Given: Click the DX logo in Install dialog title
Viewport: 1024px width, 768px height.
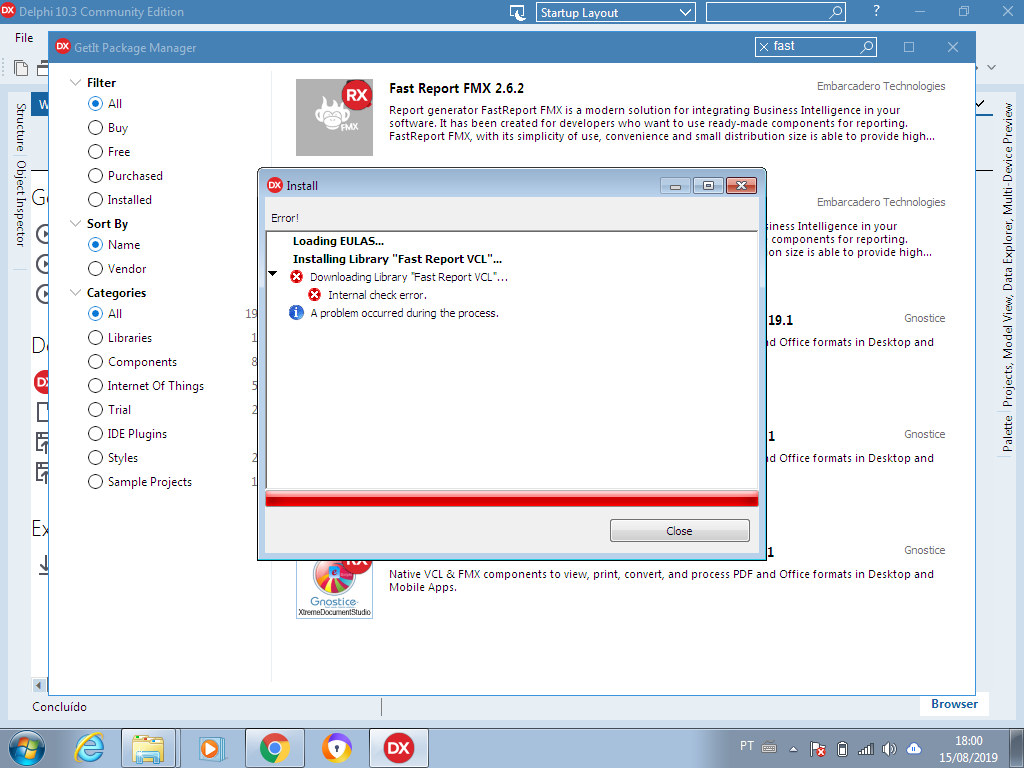Looking at the screenshot, I should (275, 185).
